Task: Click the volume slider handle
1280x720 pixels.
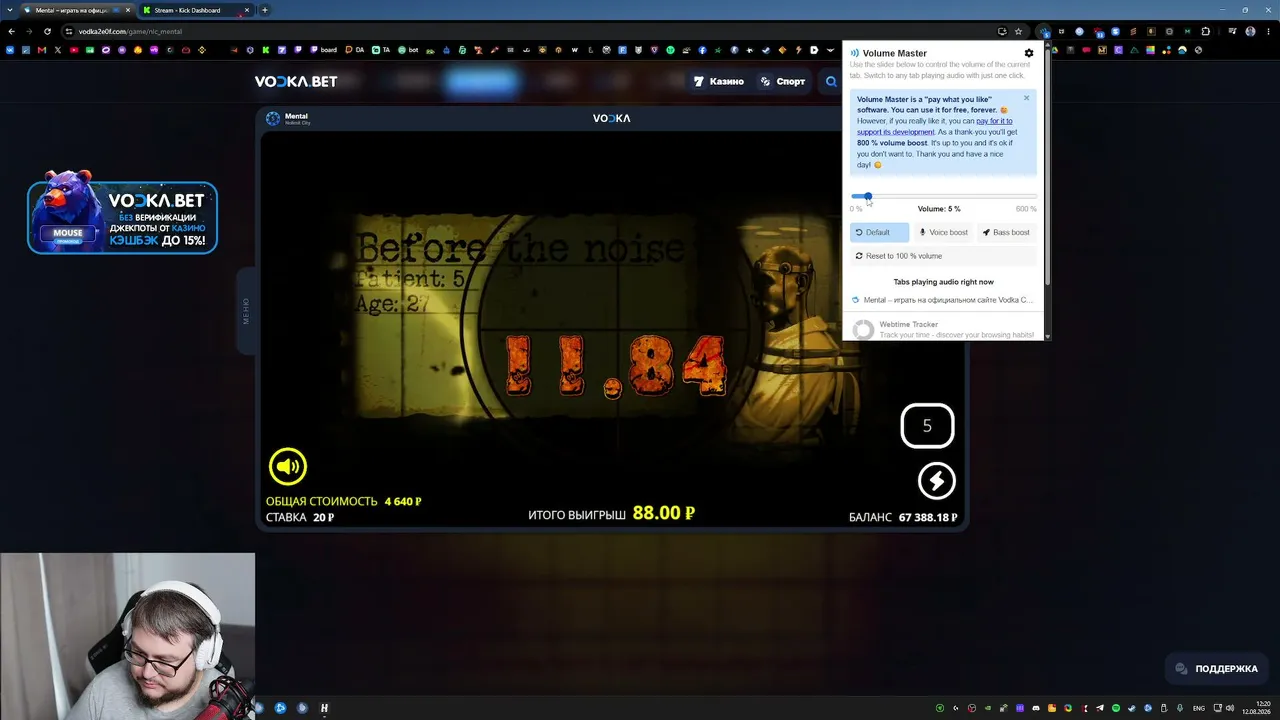Action: 868,196
